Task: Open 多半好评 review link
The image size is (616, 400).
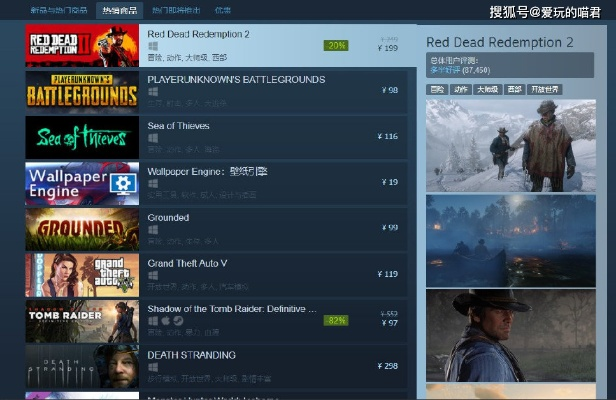Action: [445, 70]
